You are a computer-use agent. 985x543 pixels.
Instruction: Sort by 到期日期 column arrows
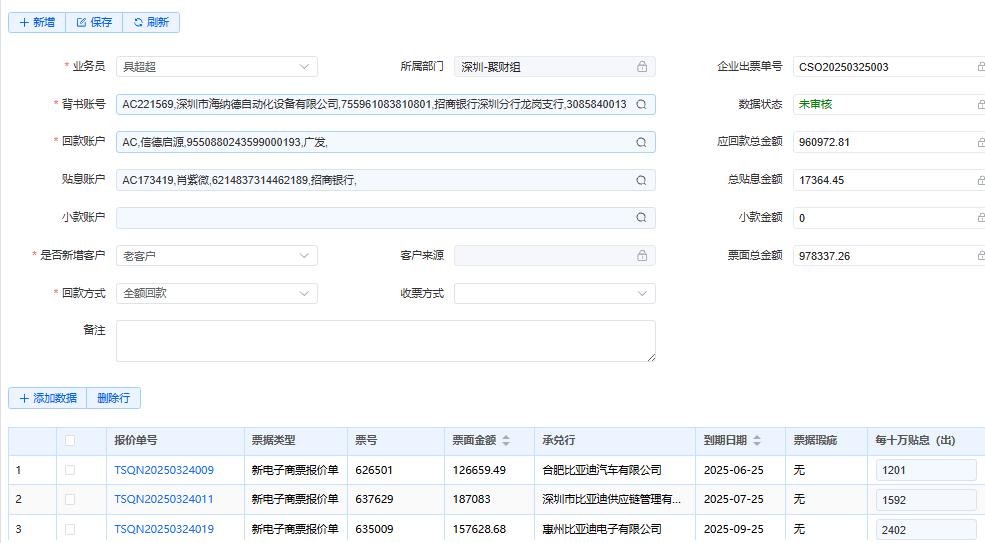point(757,441)
